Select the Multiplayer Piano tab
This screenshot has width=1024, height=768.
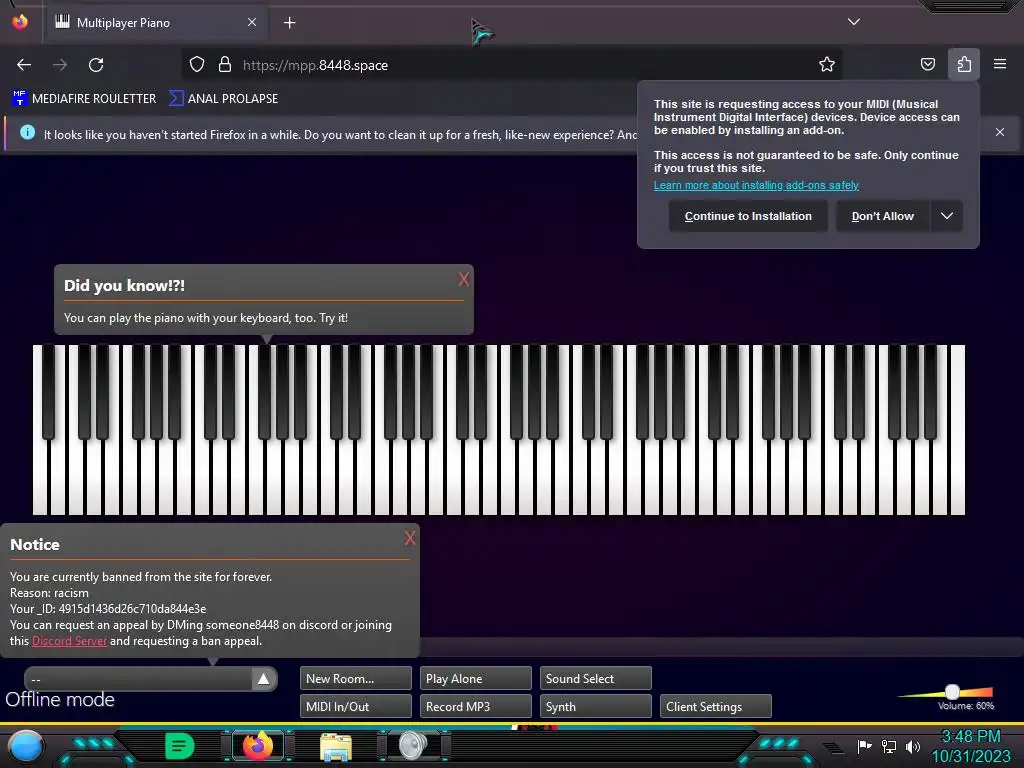[155, 23]
